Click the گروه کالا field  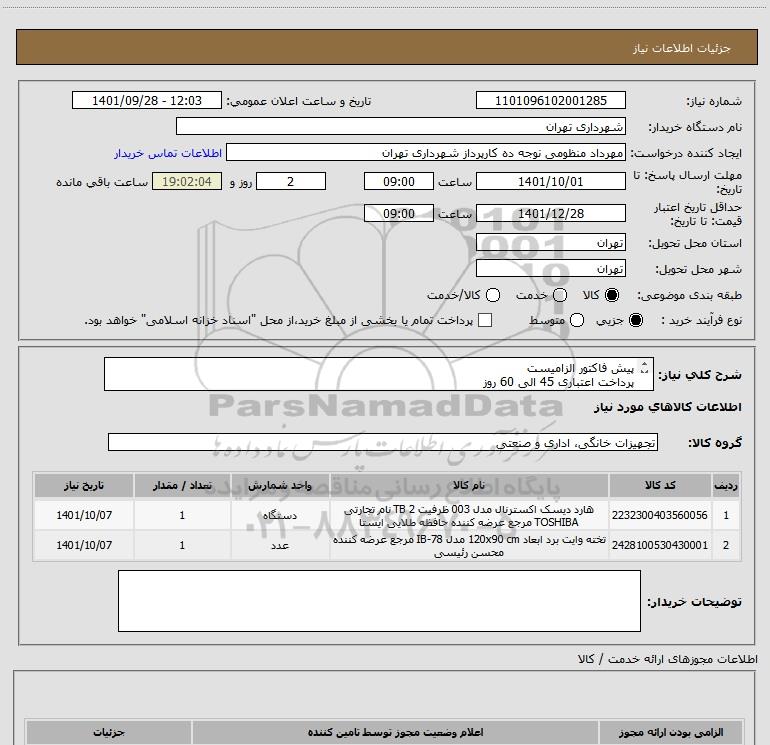click(x=383, y=442)
